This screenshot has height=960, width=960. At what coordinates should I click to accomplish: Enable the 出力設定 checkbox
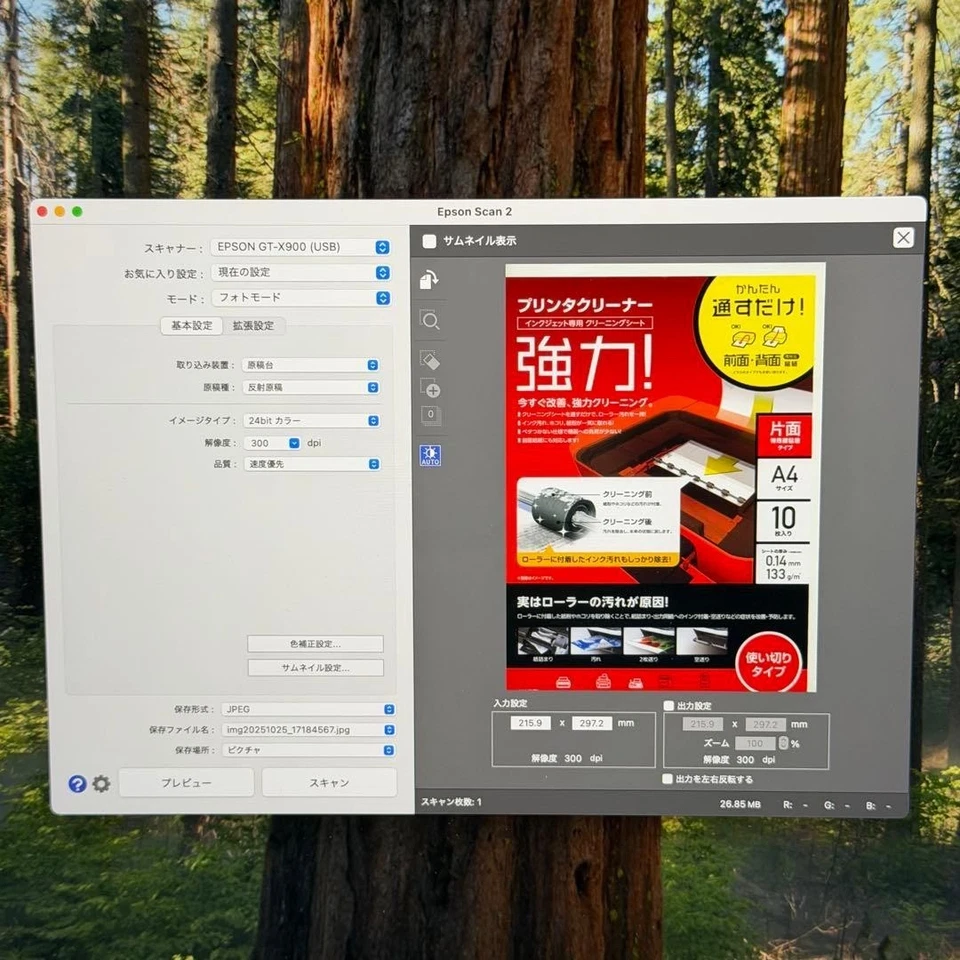point(669,705)
